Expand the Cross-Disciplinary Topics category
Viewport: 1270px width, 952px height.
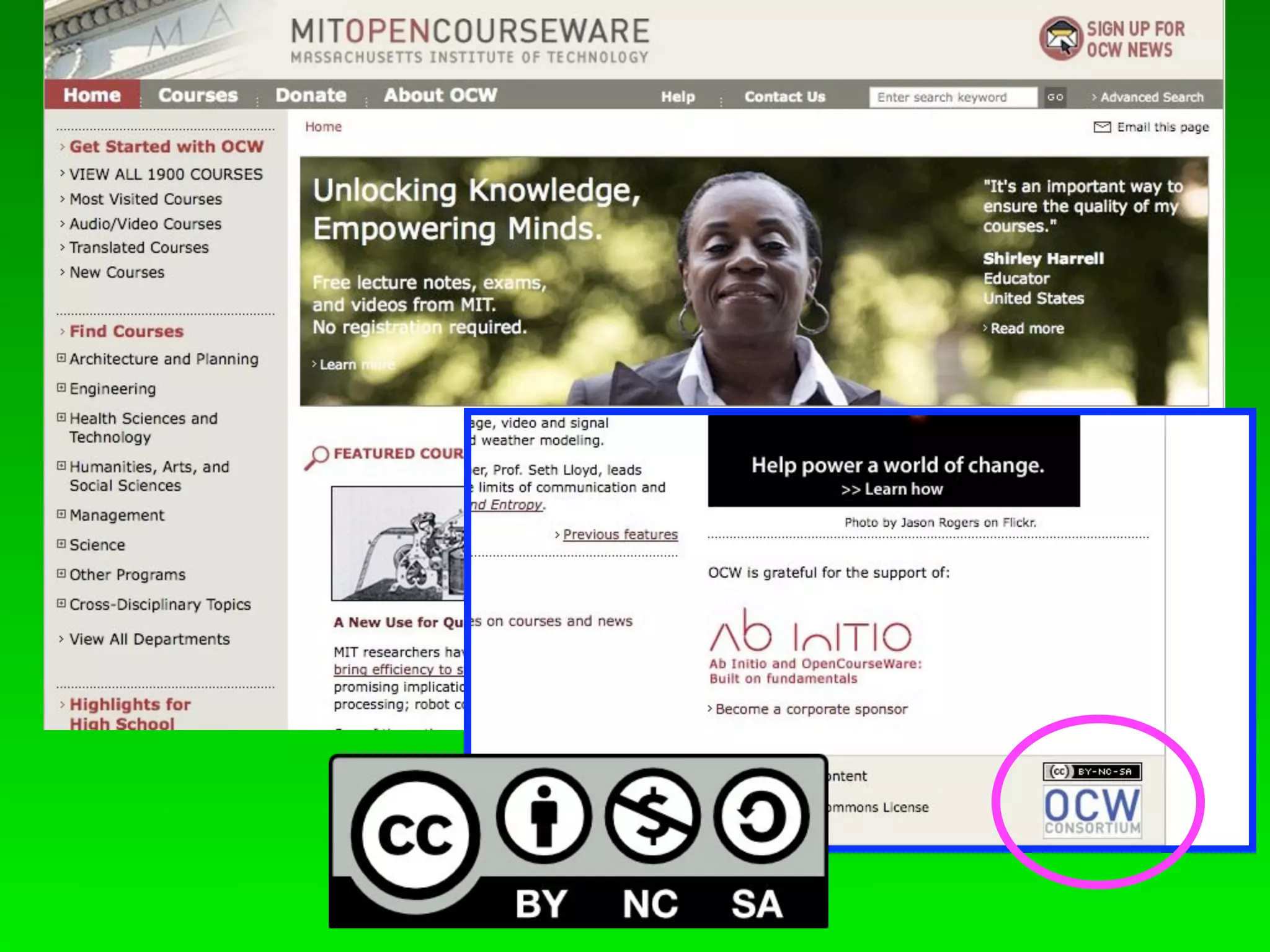(x=61, y=604)
